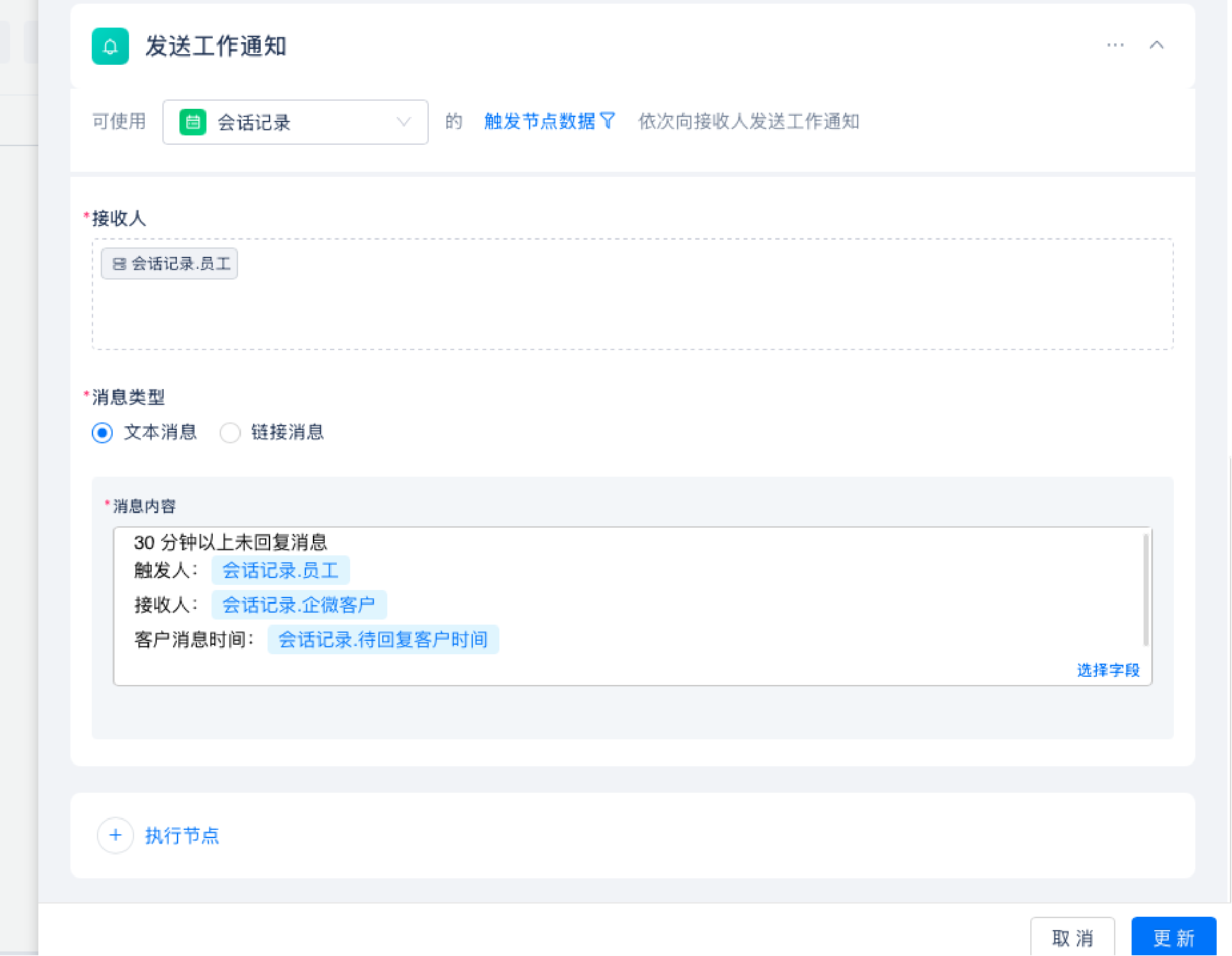The image size is (1232, 956).
Task: Collapse the 发送工作通知 panel chevron
Action: click(1156, 45)
